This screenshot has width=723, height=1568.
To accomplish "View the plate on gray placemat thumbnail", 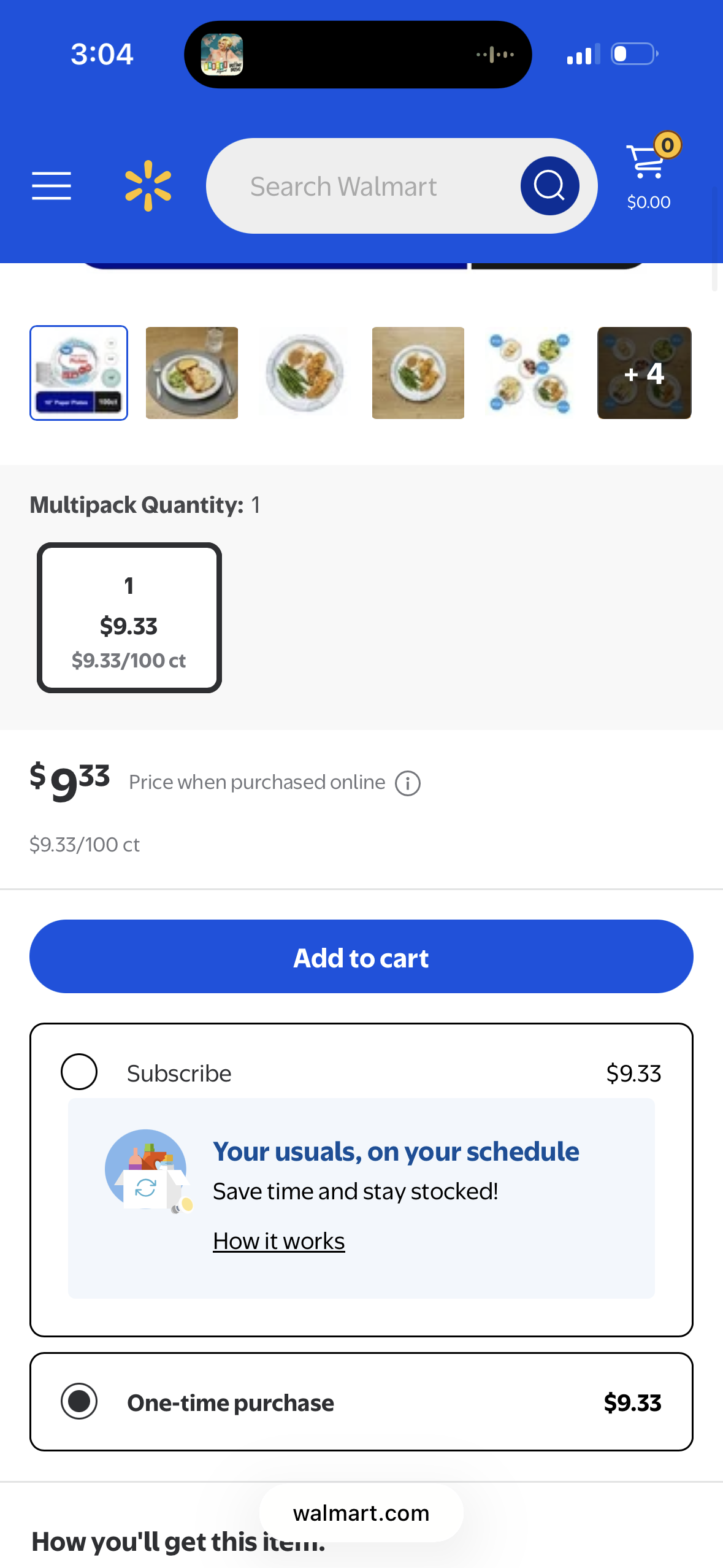I will click(192, 373).
